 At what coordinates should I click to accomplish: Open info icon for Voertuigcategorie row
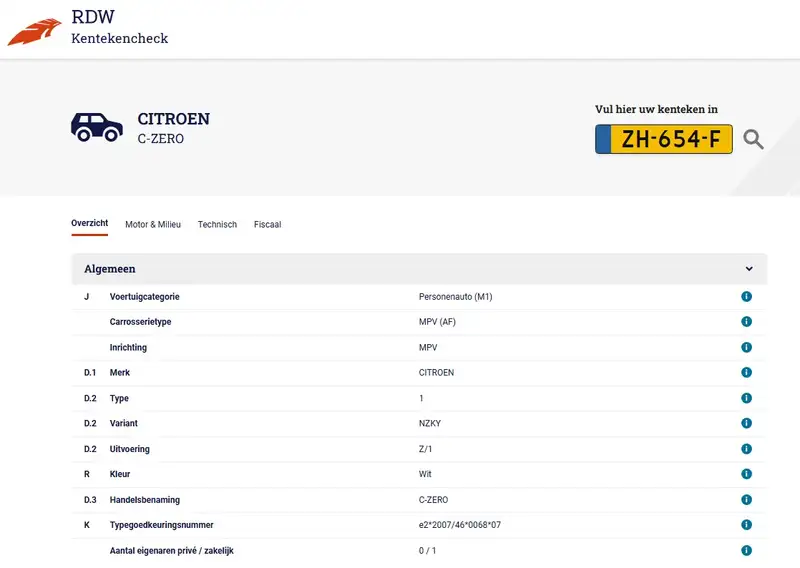(746, 297)
